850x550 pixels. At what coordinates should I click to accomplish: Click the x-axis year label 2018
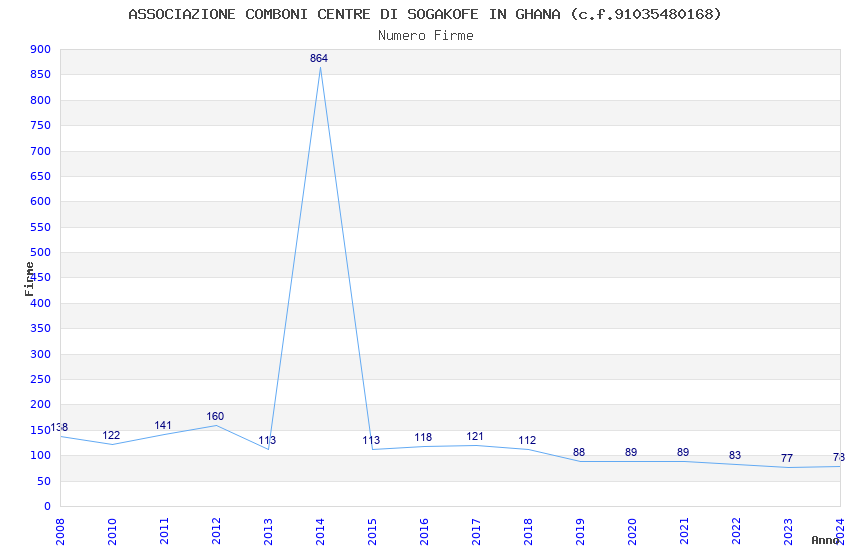[528, 531]
